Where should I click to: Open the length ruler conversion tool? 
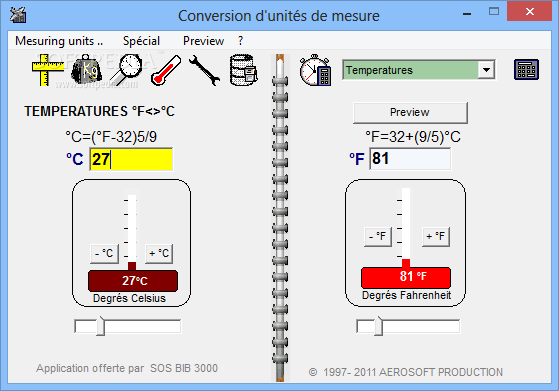click(47, 70)
